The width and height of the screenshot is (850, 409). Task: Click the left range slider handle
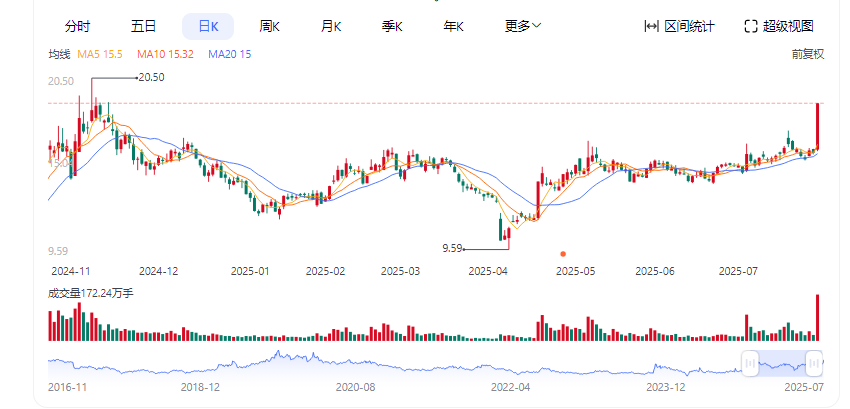748,361
